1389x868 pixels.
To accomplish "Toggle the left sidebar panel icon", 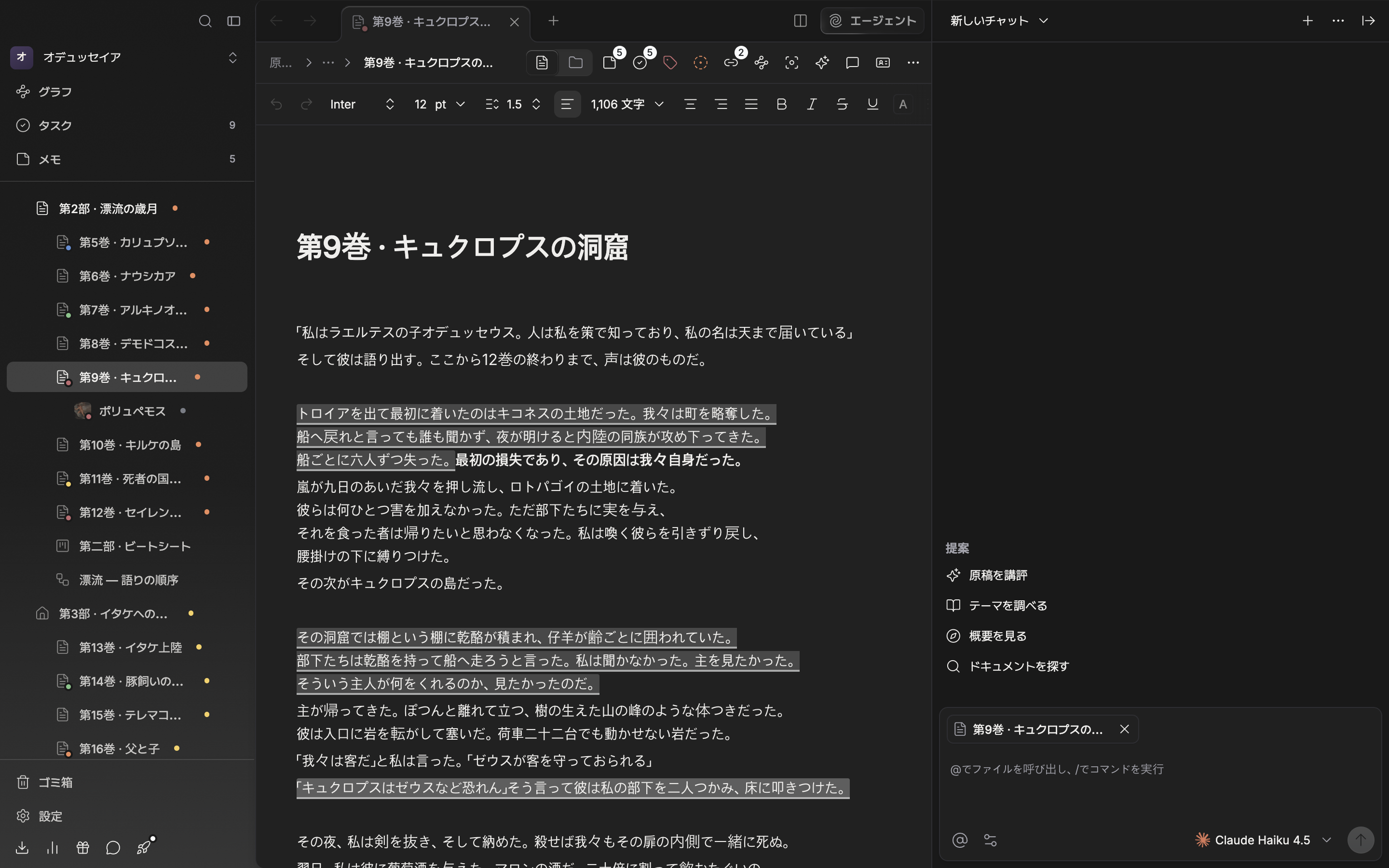I will coord(233,21).
